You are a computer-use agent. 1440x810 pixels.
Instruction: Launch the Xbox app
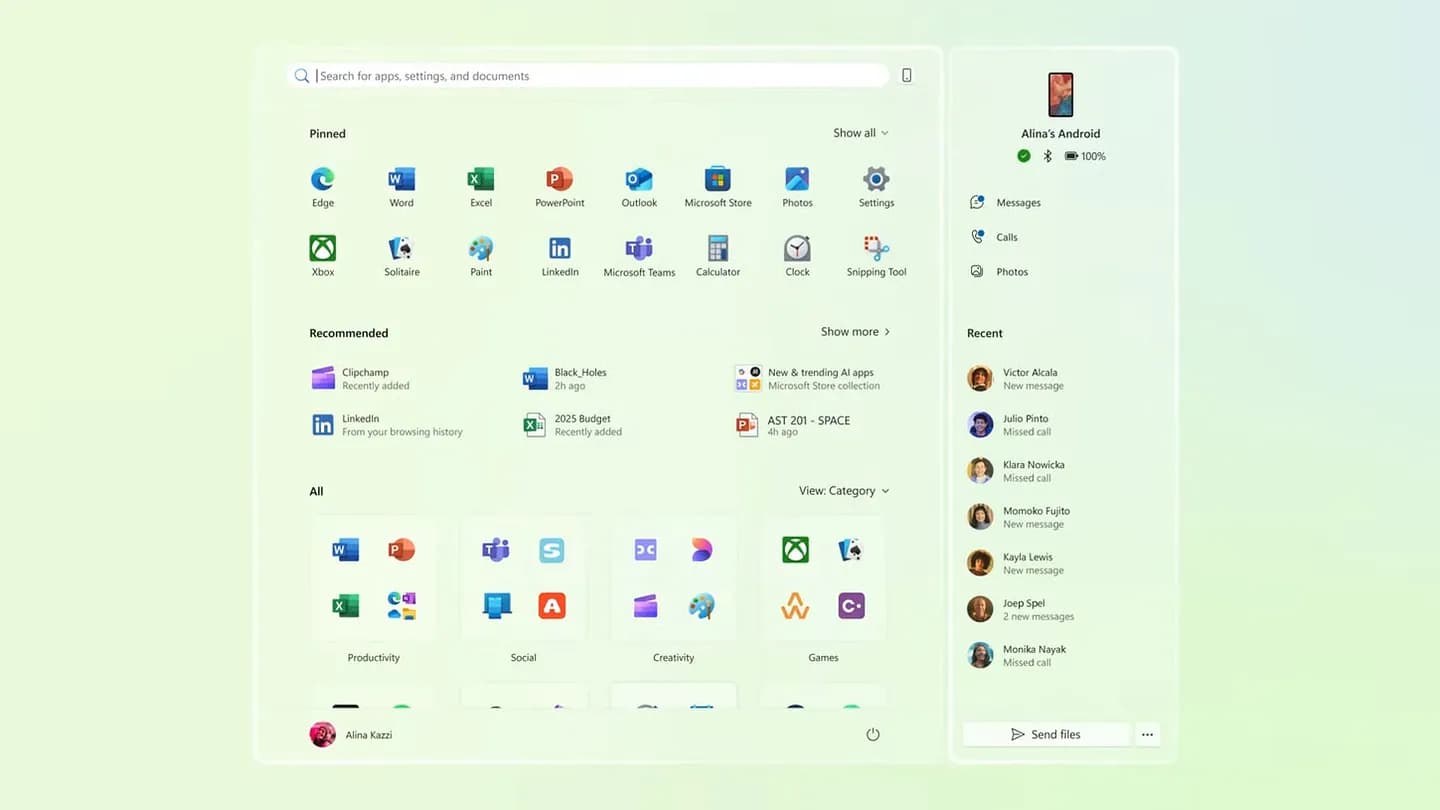pyautogui.click(x=322, y=256)
